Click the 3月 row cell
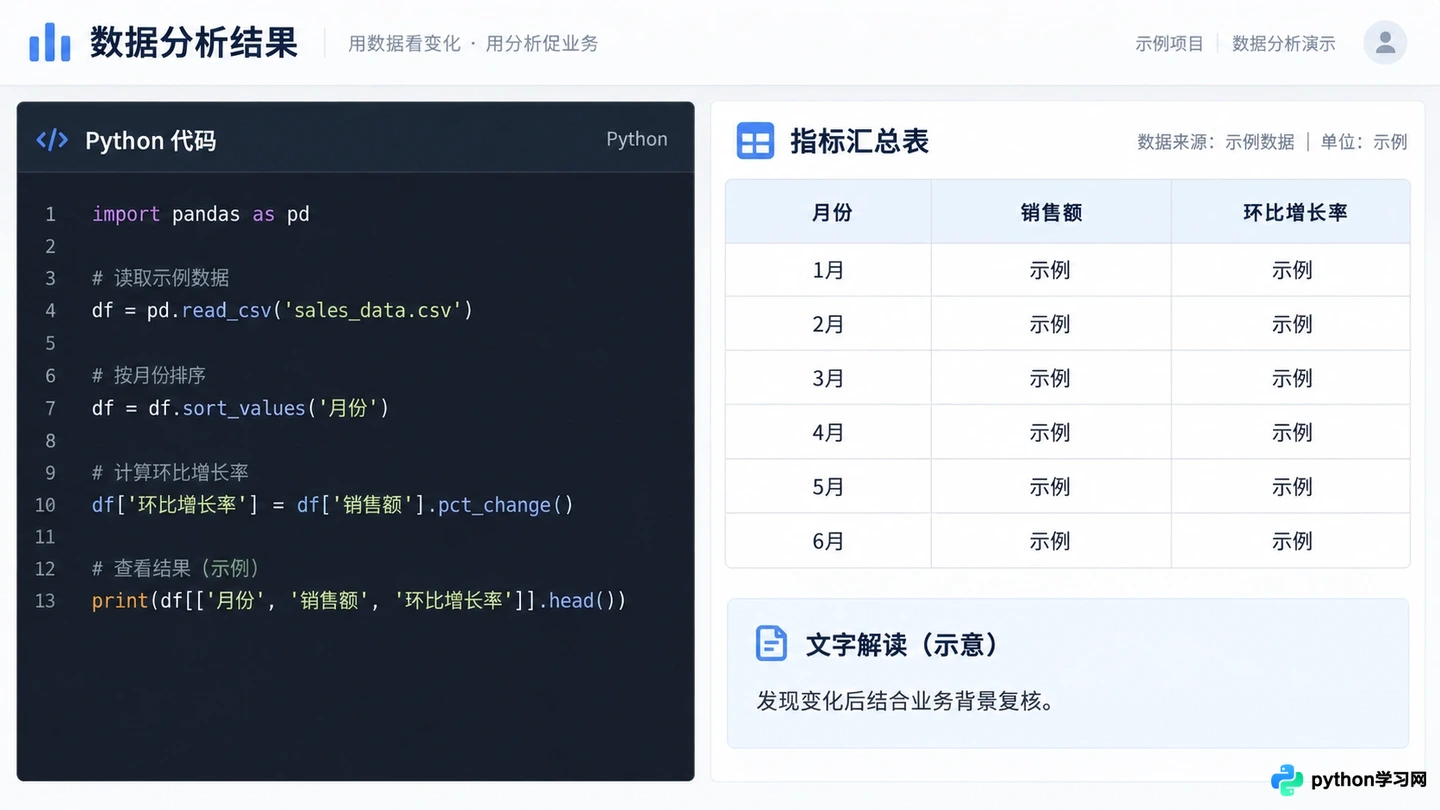Image resolution: width=1440 pixels, height=810 pixels. point(829,378)
